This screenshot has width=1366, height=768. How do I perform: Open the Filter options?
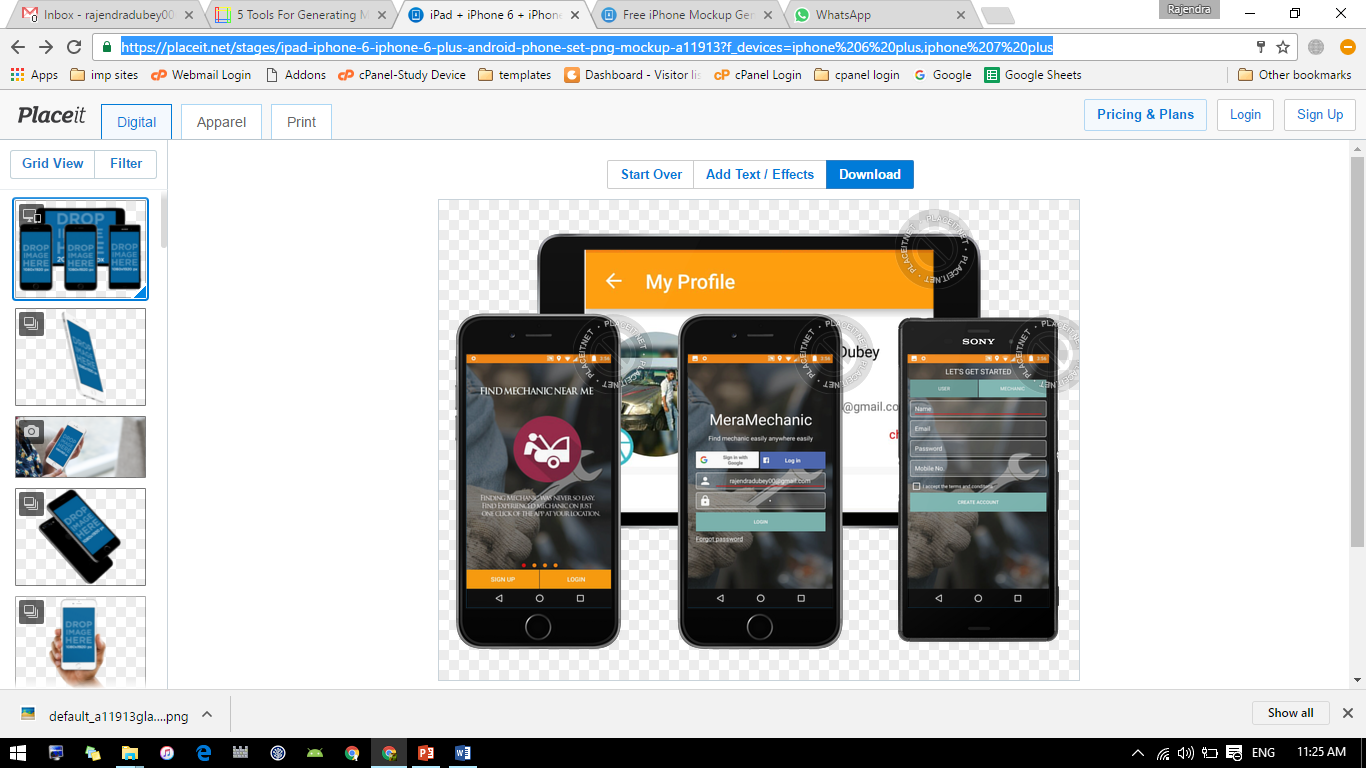click(126, 163)
